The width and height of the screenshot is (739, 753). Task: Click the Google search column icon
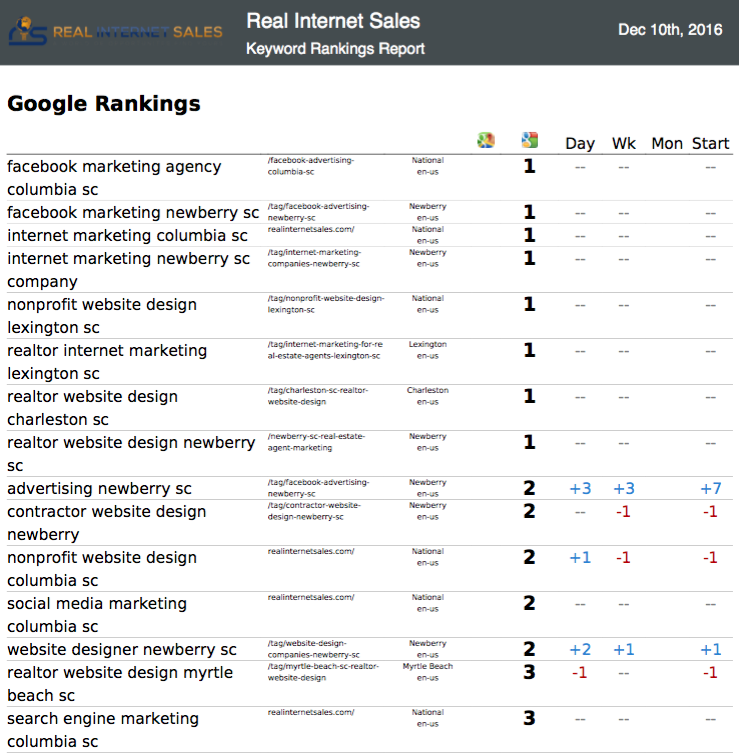tap(530, 140)
